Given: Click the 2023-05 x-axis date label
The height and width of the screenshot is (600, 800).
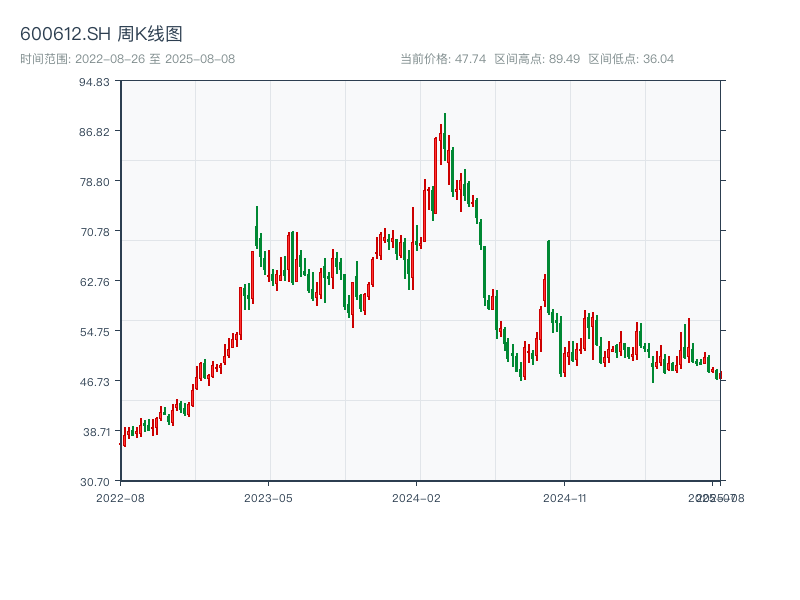Looking at the screenshot, I should tap(269, 497).
